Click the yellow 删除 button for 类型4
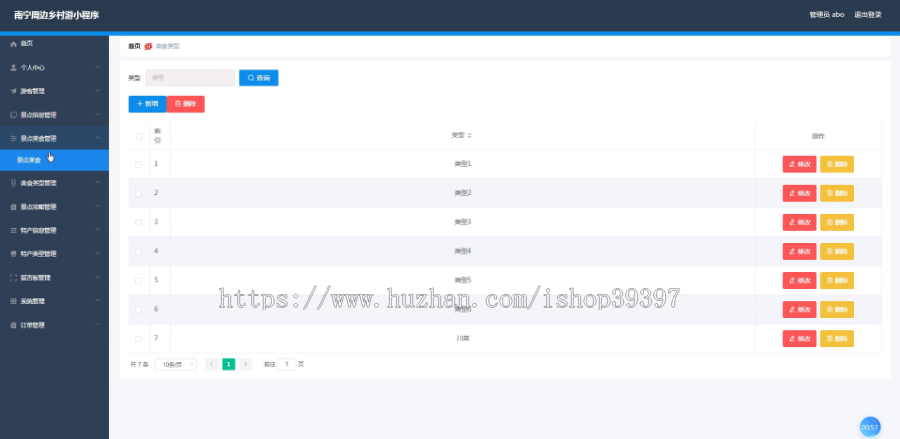 pos(837,251)
